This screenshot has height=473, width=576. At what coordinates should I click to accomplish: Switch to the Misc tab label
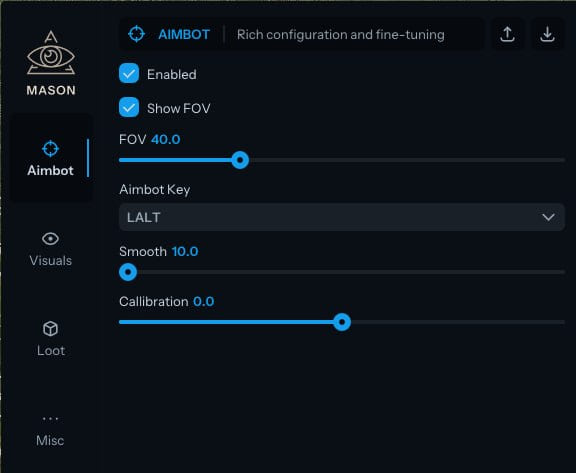click(50, 440)
